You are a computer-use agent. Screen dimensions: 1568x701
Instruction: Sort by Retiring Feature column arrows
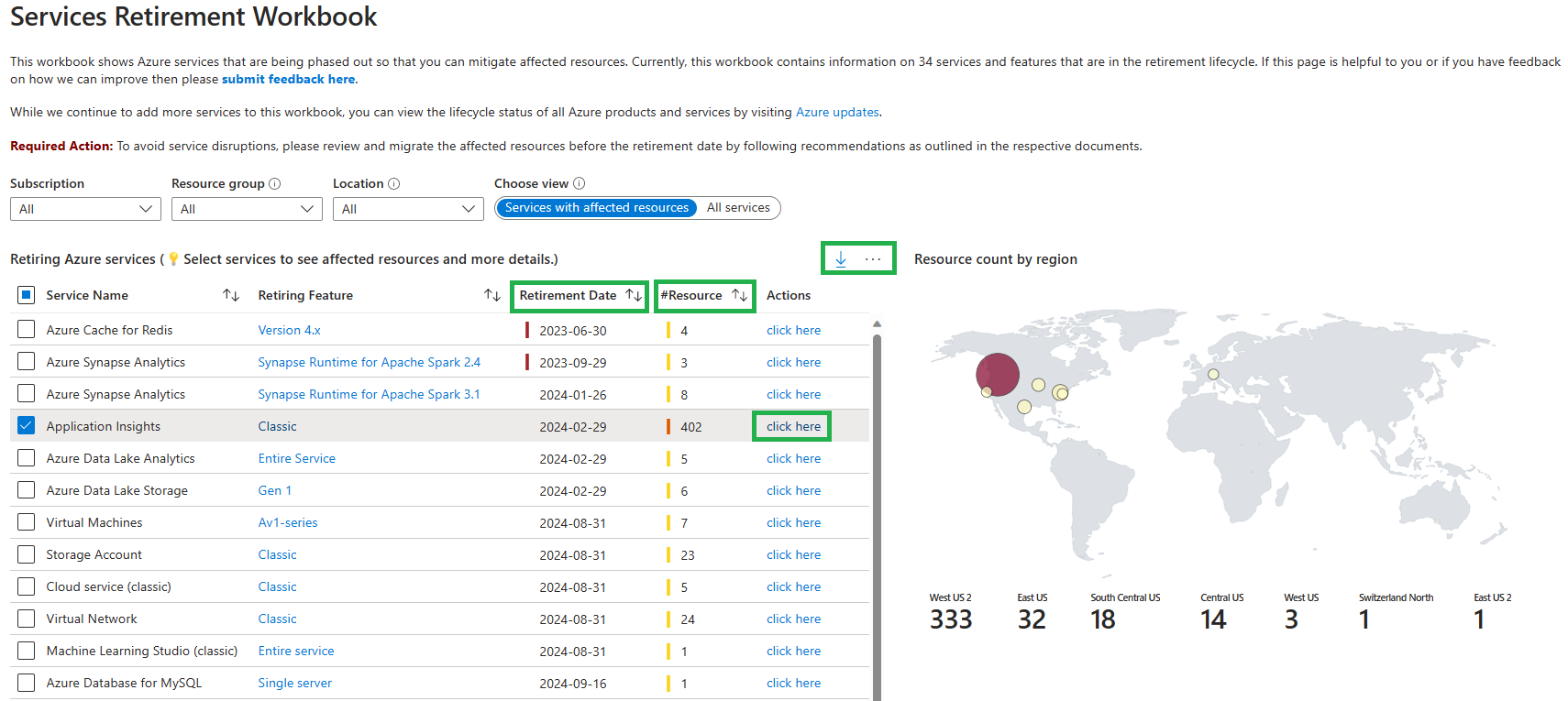click(492, 295)
